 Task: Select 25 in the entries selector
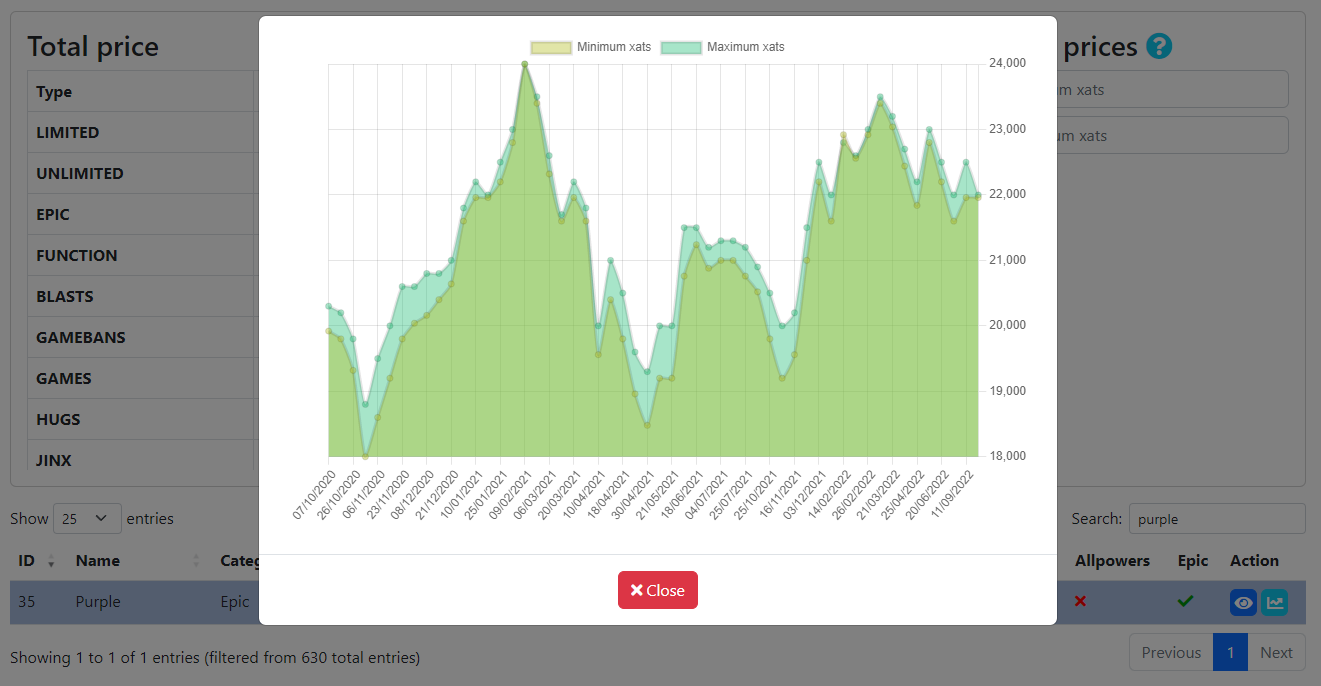tap(87, 519)
